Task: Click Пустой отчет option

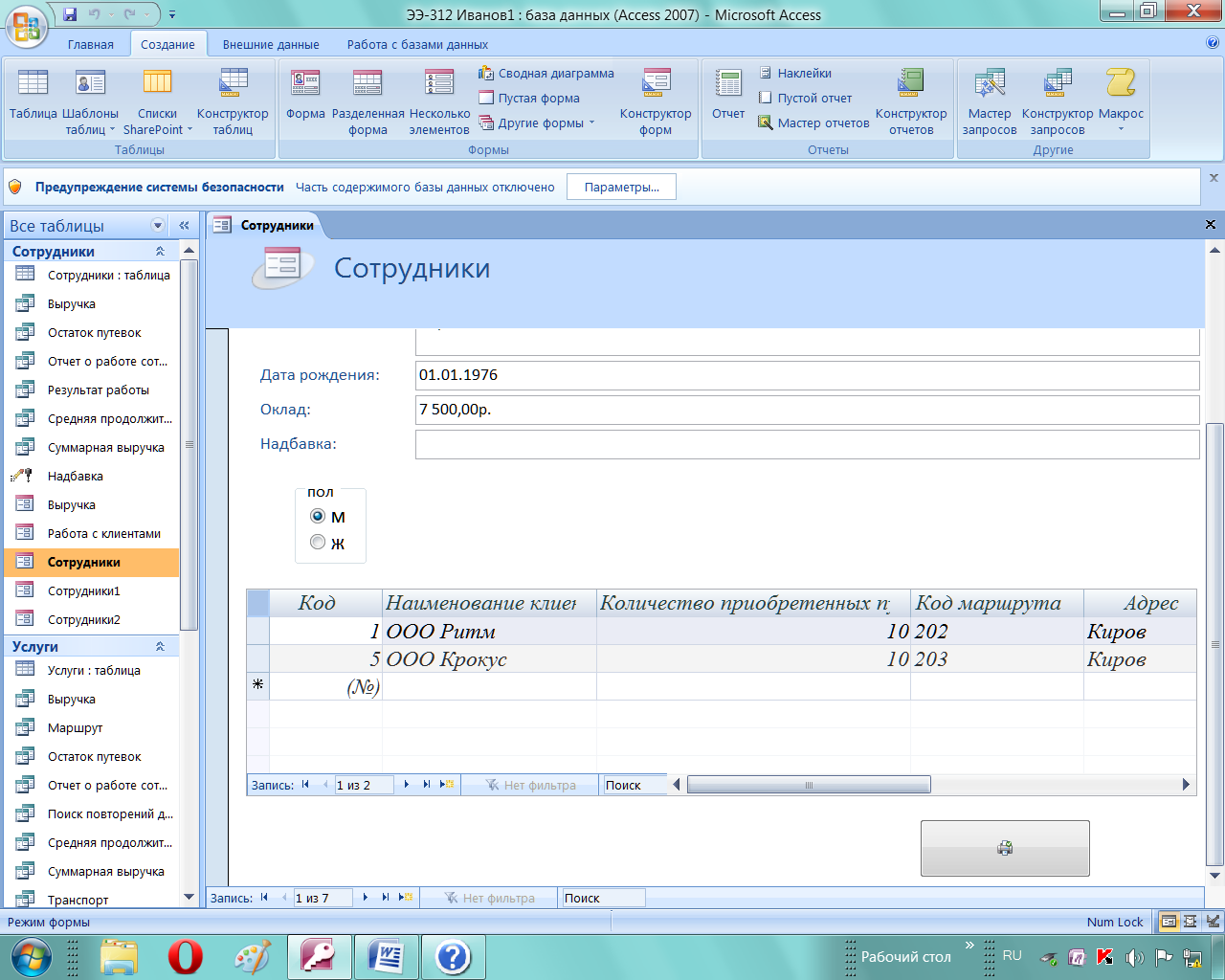Action: 804,99
